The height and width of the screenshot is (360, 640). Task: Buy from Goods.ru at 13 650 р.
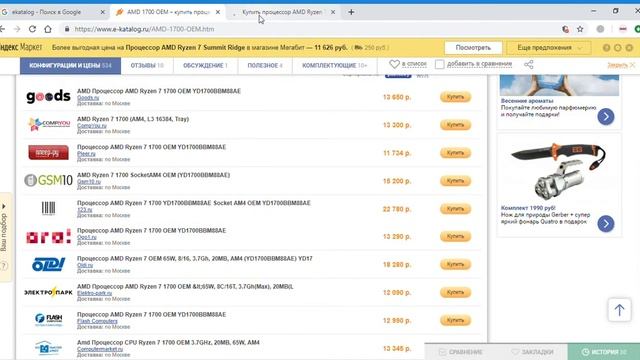click(455, 97)
